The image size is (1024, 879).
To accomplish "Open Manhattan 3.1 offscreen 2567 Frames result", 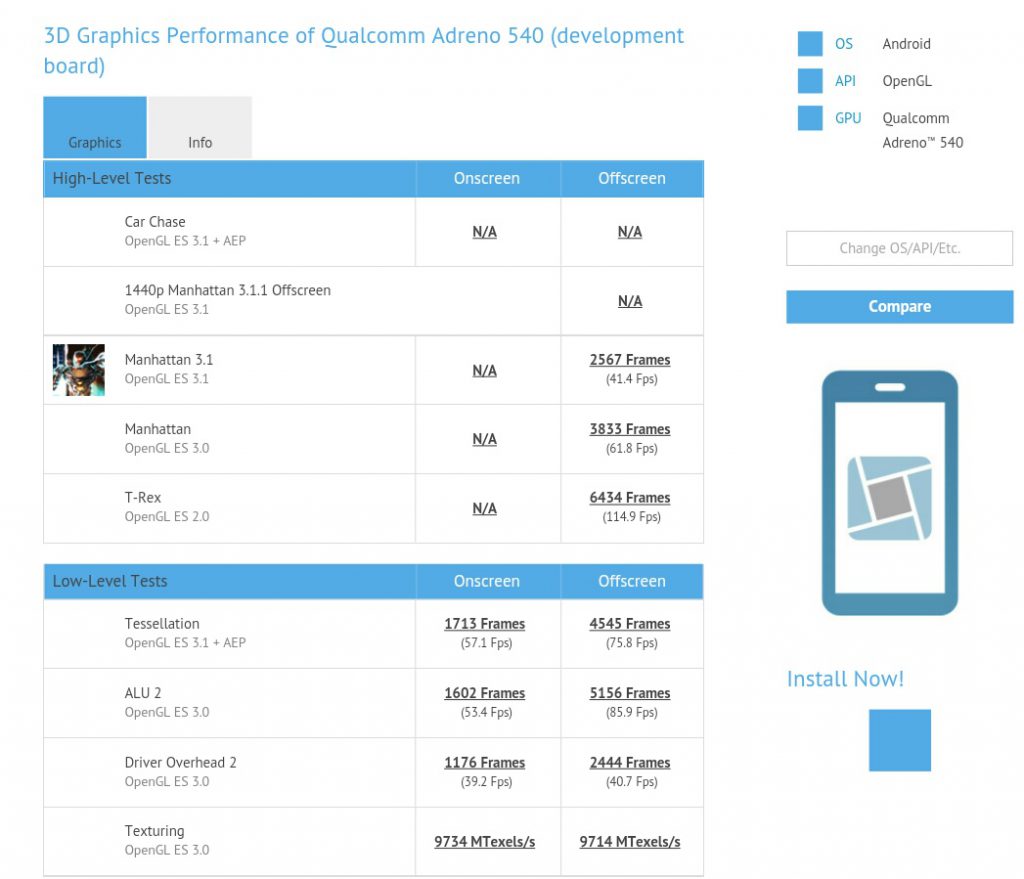I will click(x=630, y=360).
